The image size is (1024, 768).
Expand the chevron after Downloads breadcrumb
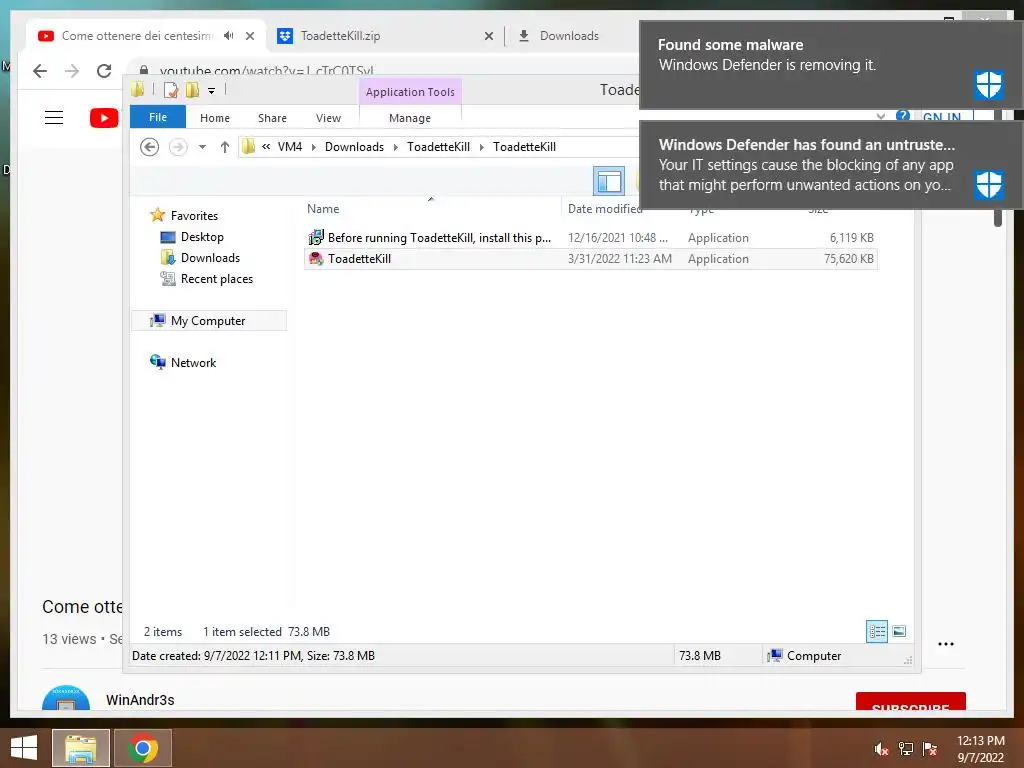tap(396, 147)
